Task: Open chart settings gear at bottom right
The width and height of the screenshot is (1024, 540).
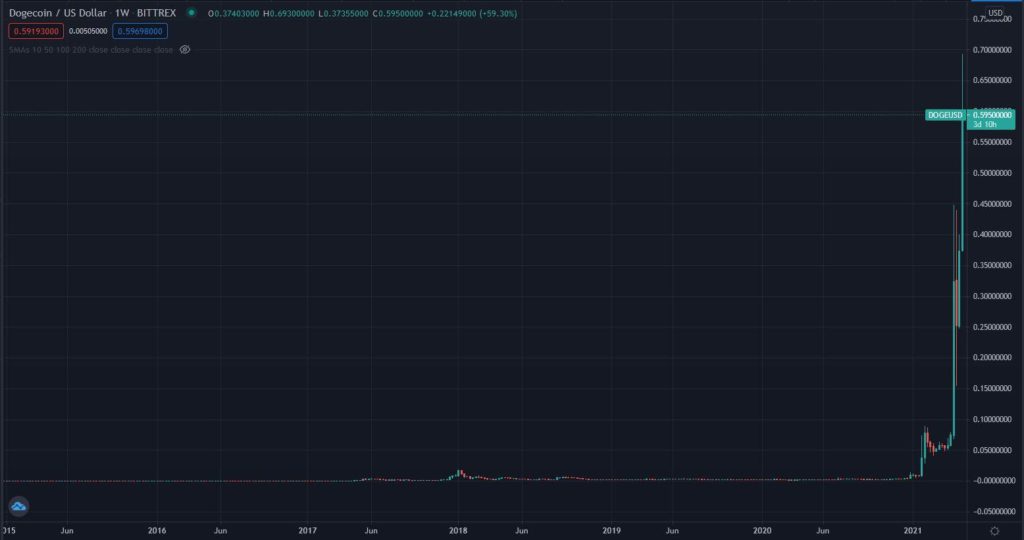Action: [x=993, y=529]
